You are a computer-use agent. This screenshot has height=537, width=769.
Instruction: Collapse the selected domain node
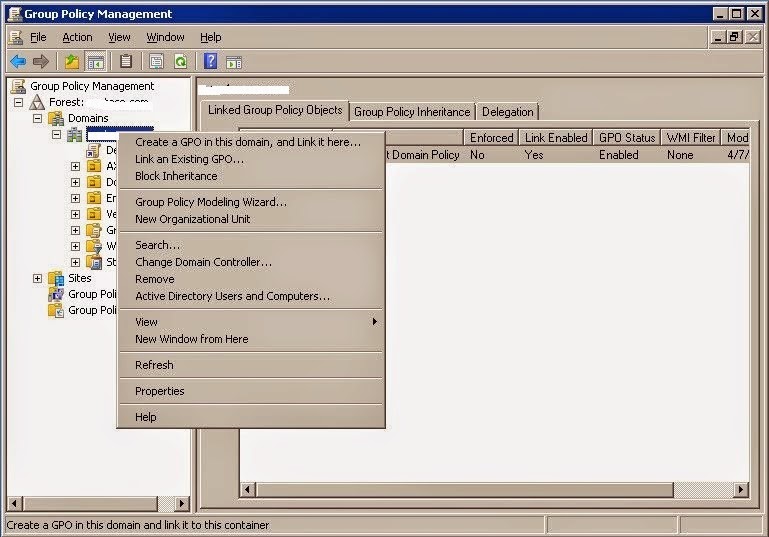click(57, 134)
